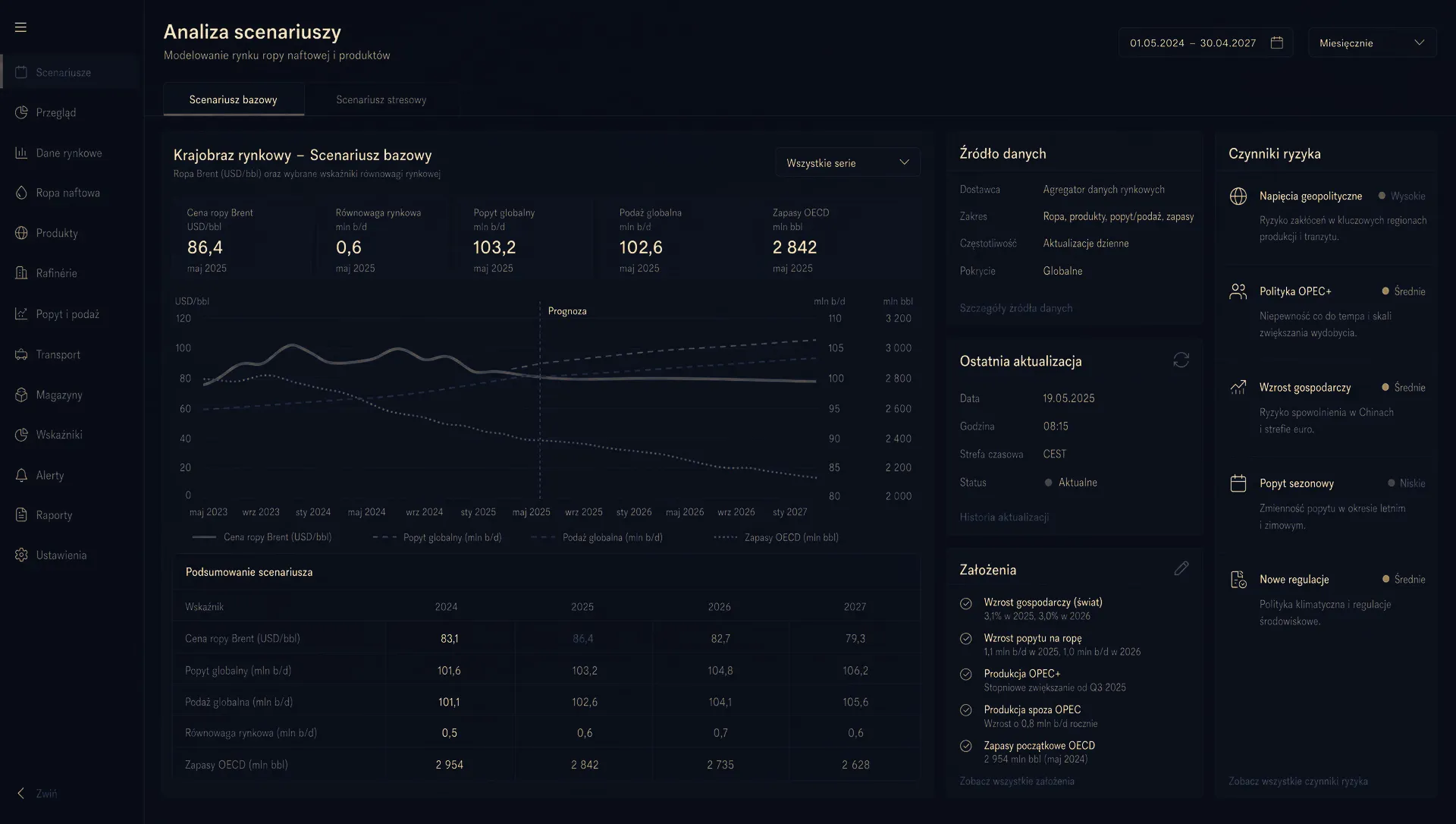Click the Aktualne status indicator

click(x=1071, y=483)
